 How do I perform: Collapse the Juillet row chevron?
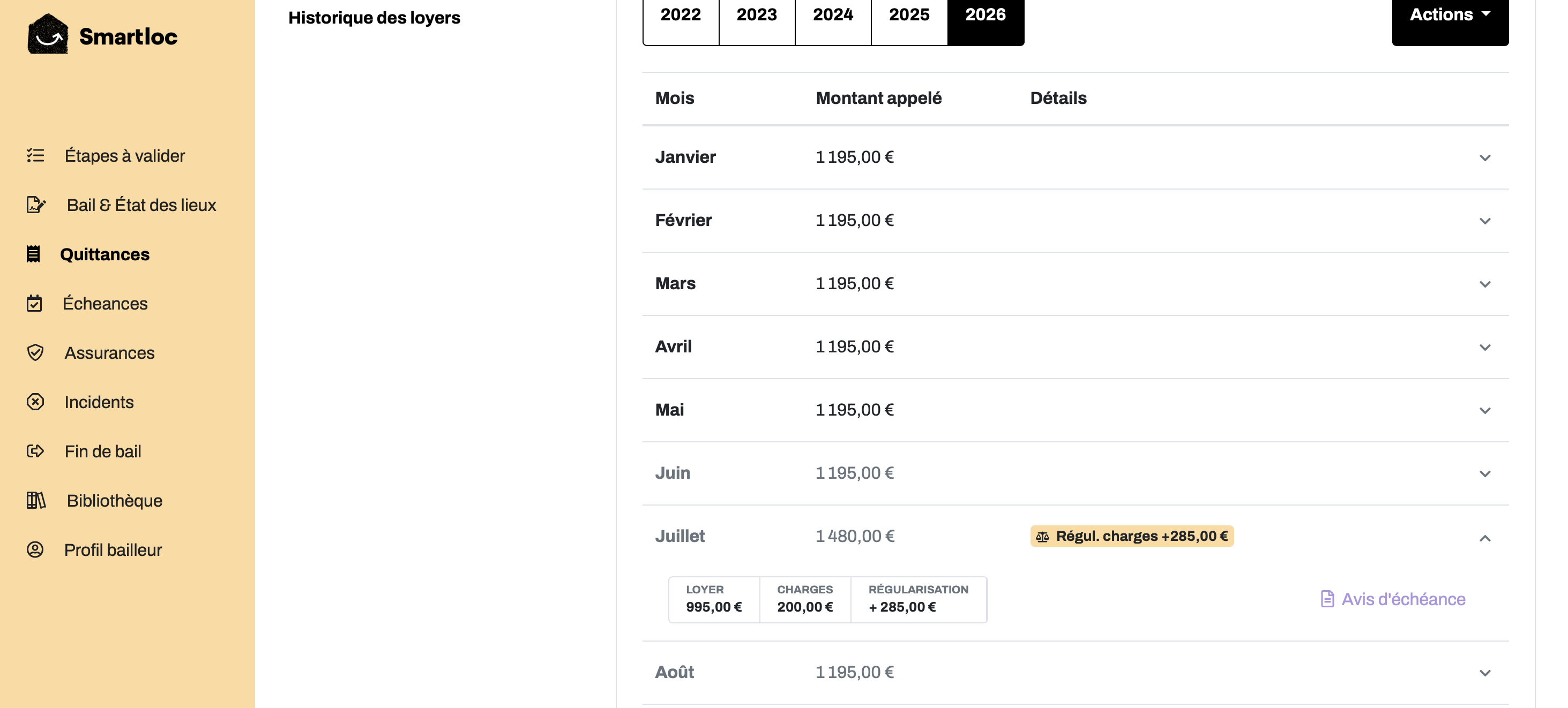click(x=1484, y=538)
